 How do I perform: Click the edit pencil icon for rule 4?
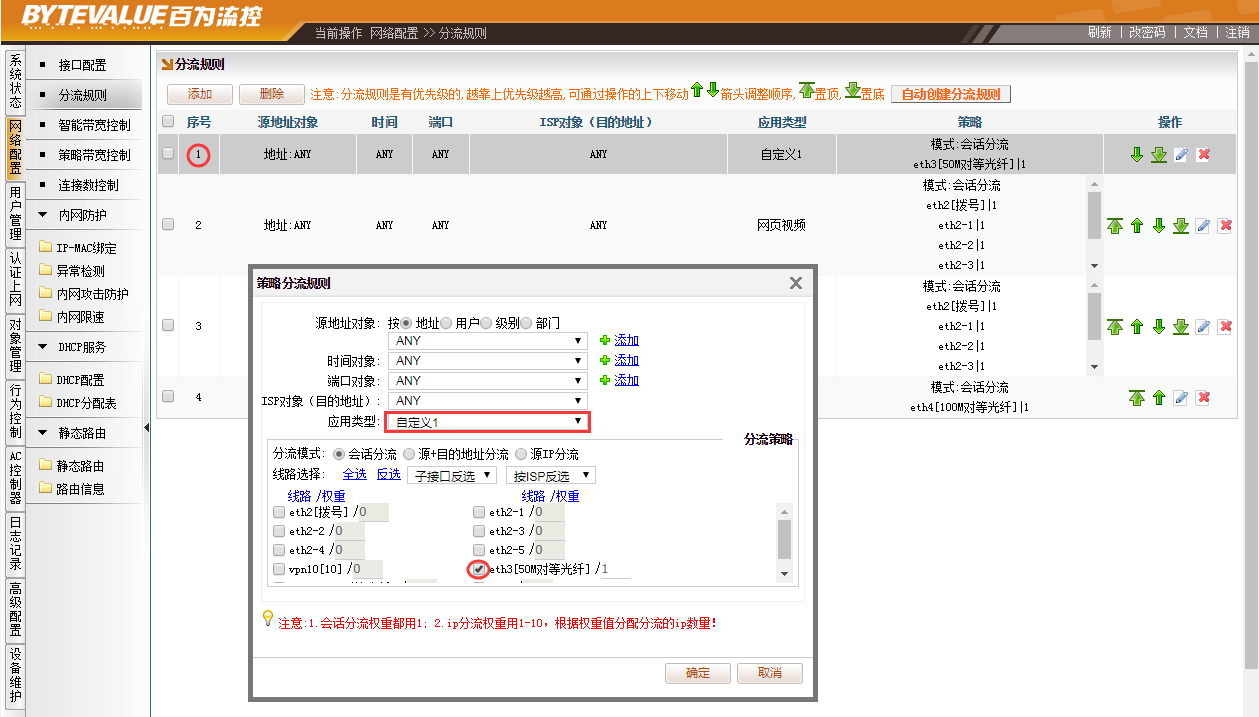pyautogui.click(x=1181, y=398)
